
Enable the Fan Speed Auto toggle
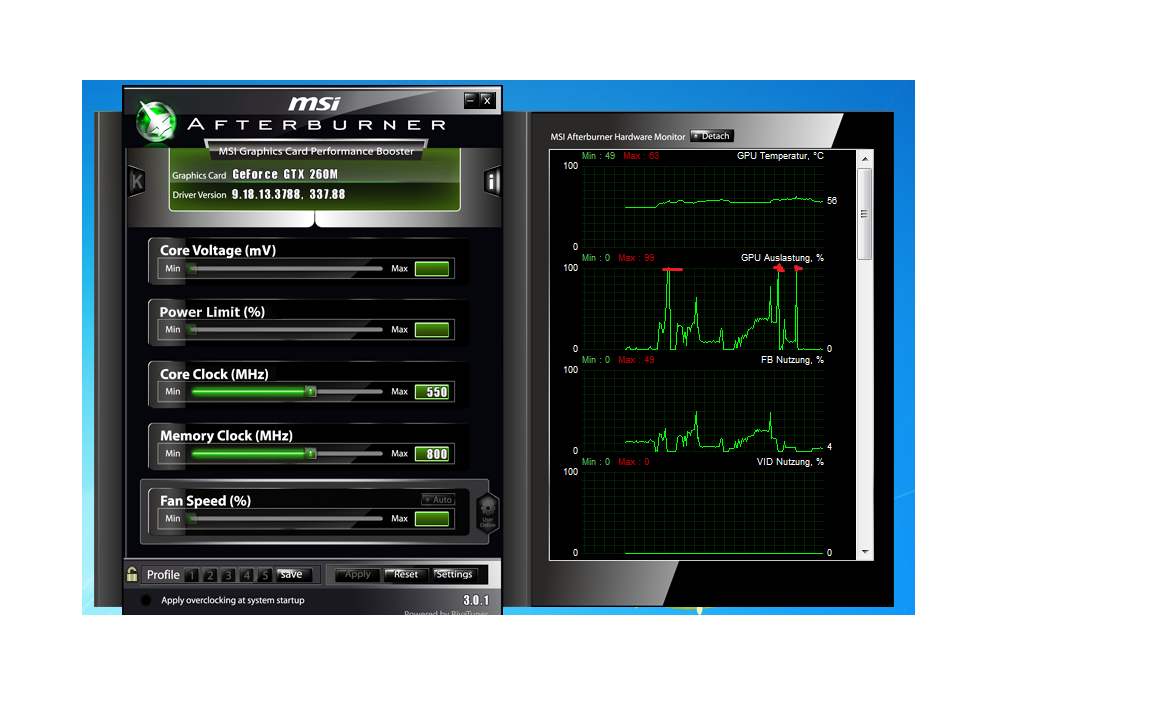point(439,500)
